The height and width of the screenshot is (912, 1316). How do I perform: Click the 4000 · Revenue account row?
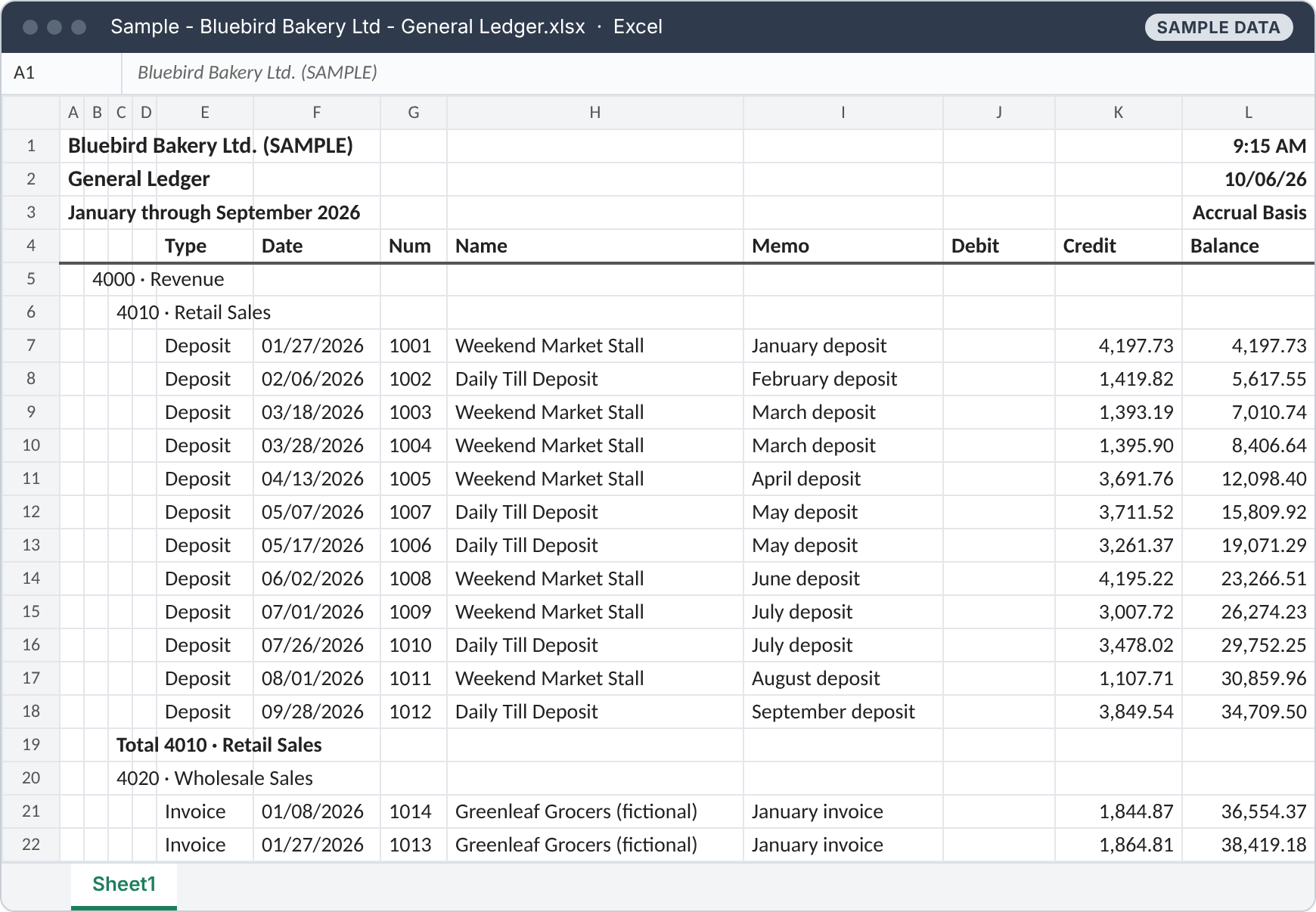click(158, 279)
